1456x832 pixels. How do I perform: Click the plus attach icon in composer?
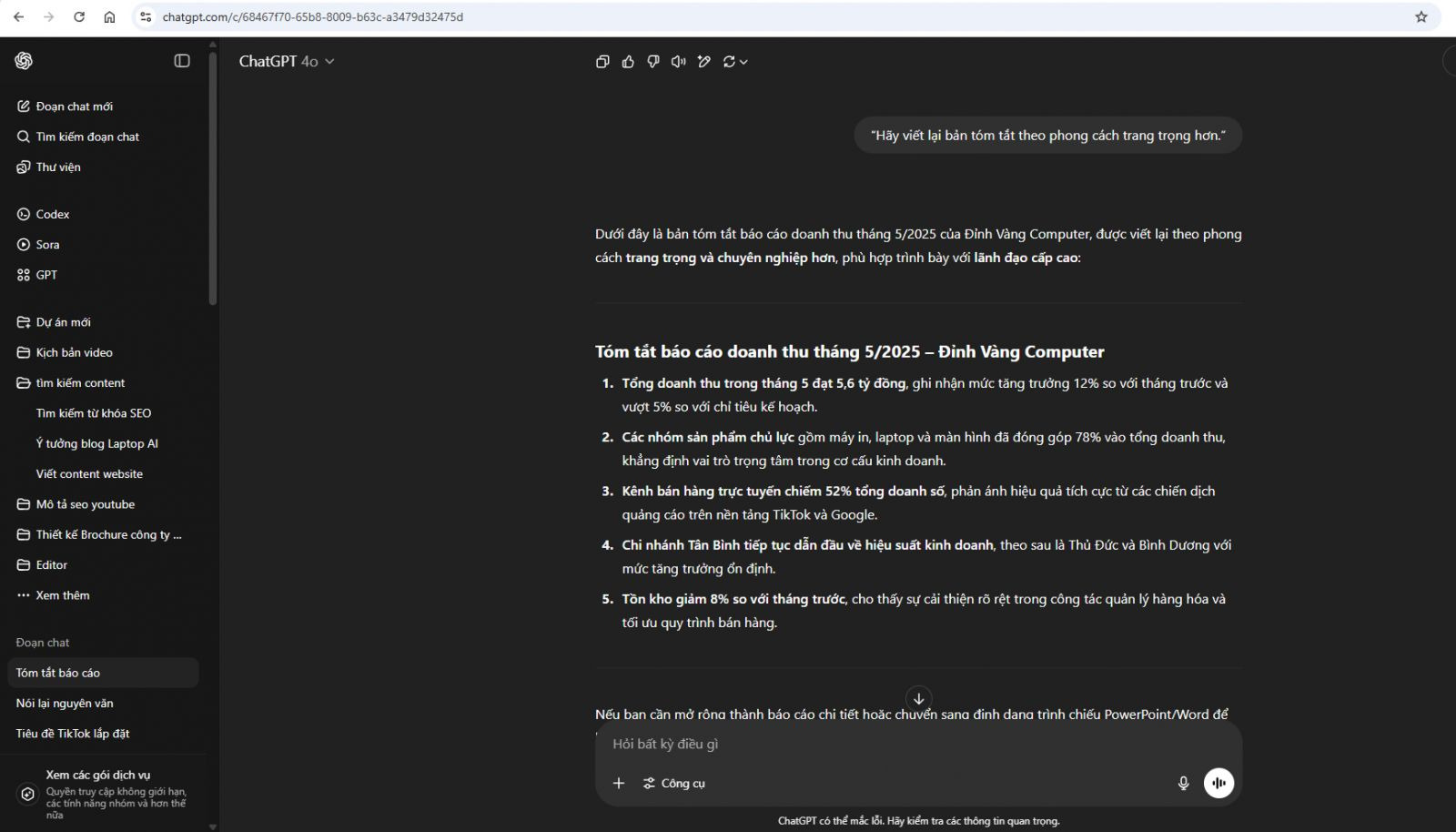(x=619, y=783)
